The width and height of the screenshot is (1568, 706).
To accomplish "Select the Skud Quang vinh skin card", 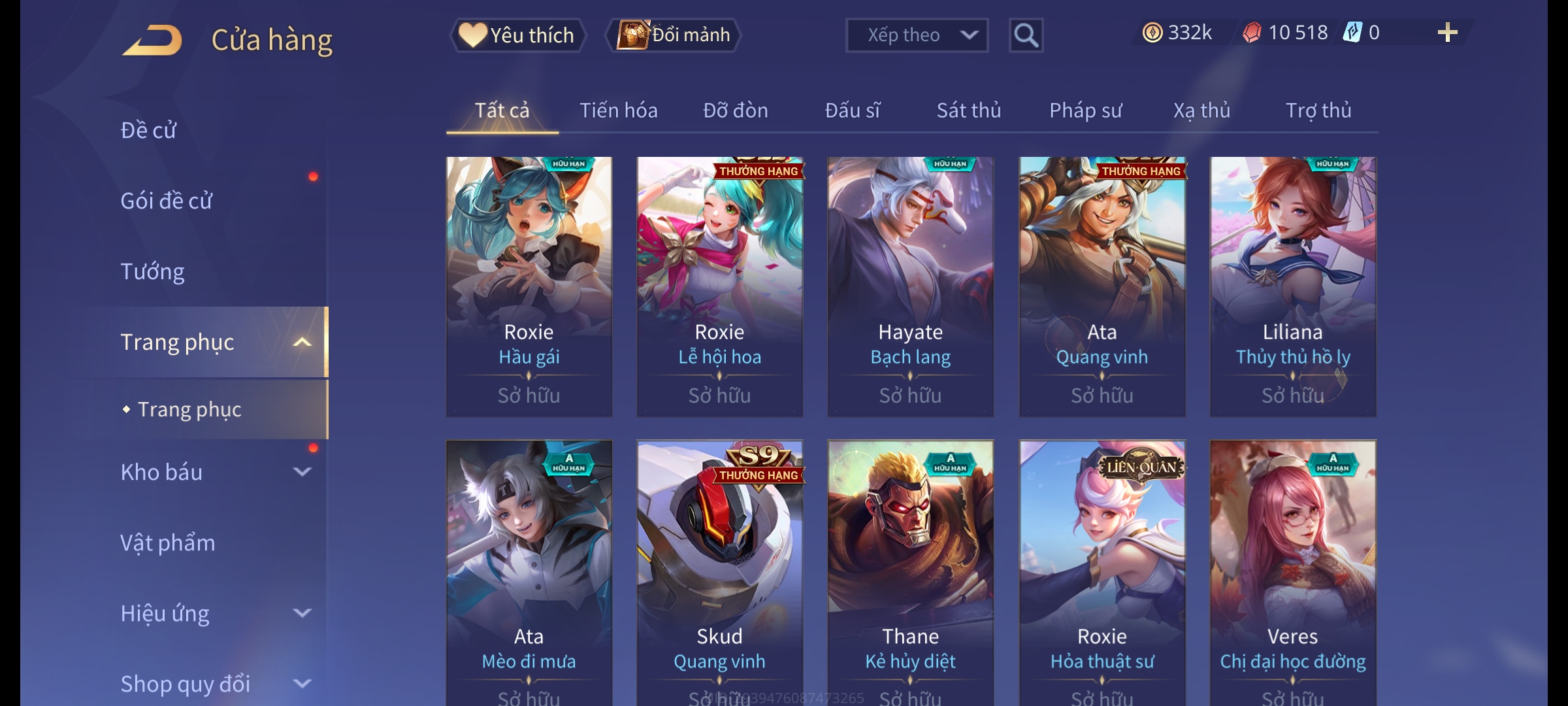I will click(x=720, y=573).
